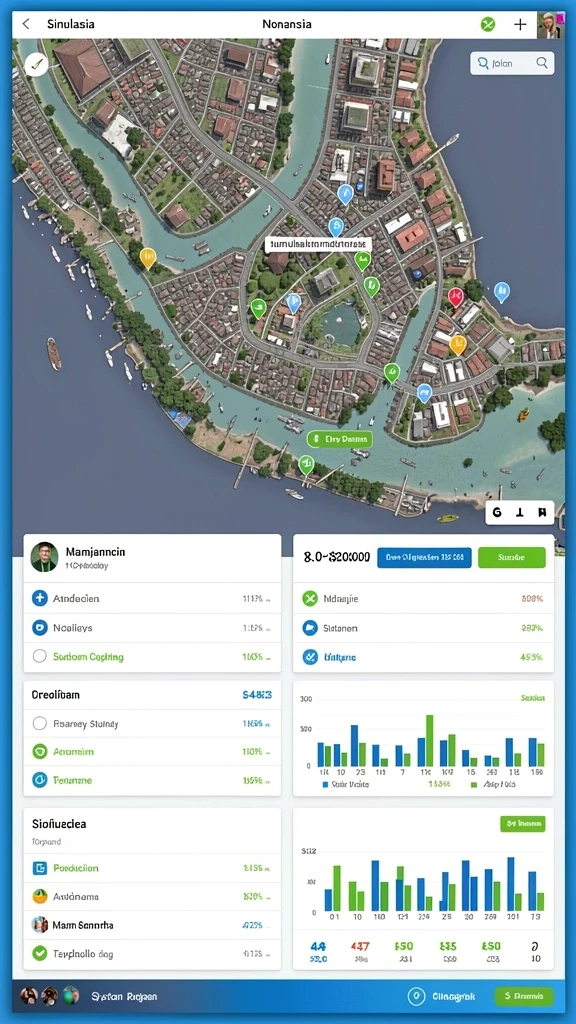Click into the map search field
576x1024 pixels.
point(512,63)
